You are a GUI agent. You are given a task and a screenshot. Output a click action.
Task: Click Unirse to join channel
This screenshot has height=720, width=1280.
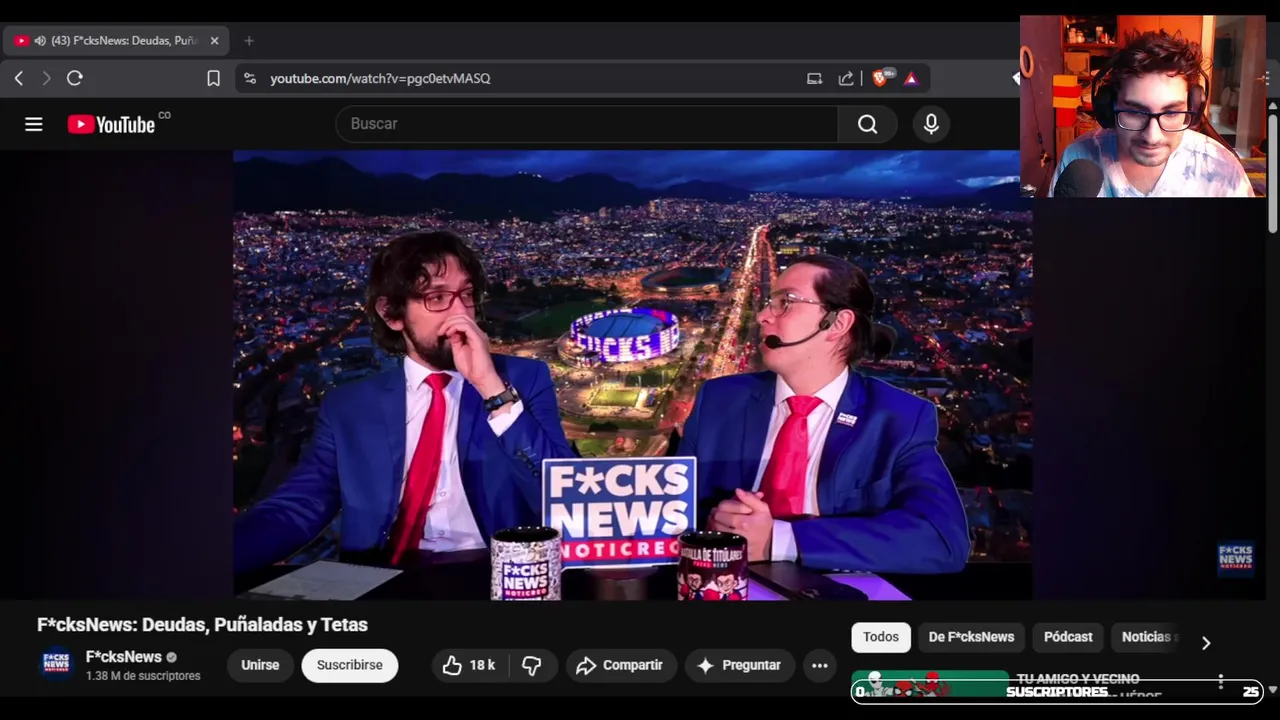260,665
